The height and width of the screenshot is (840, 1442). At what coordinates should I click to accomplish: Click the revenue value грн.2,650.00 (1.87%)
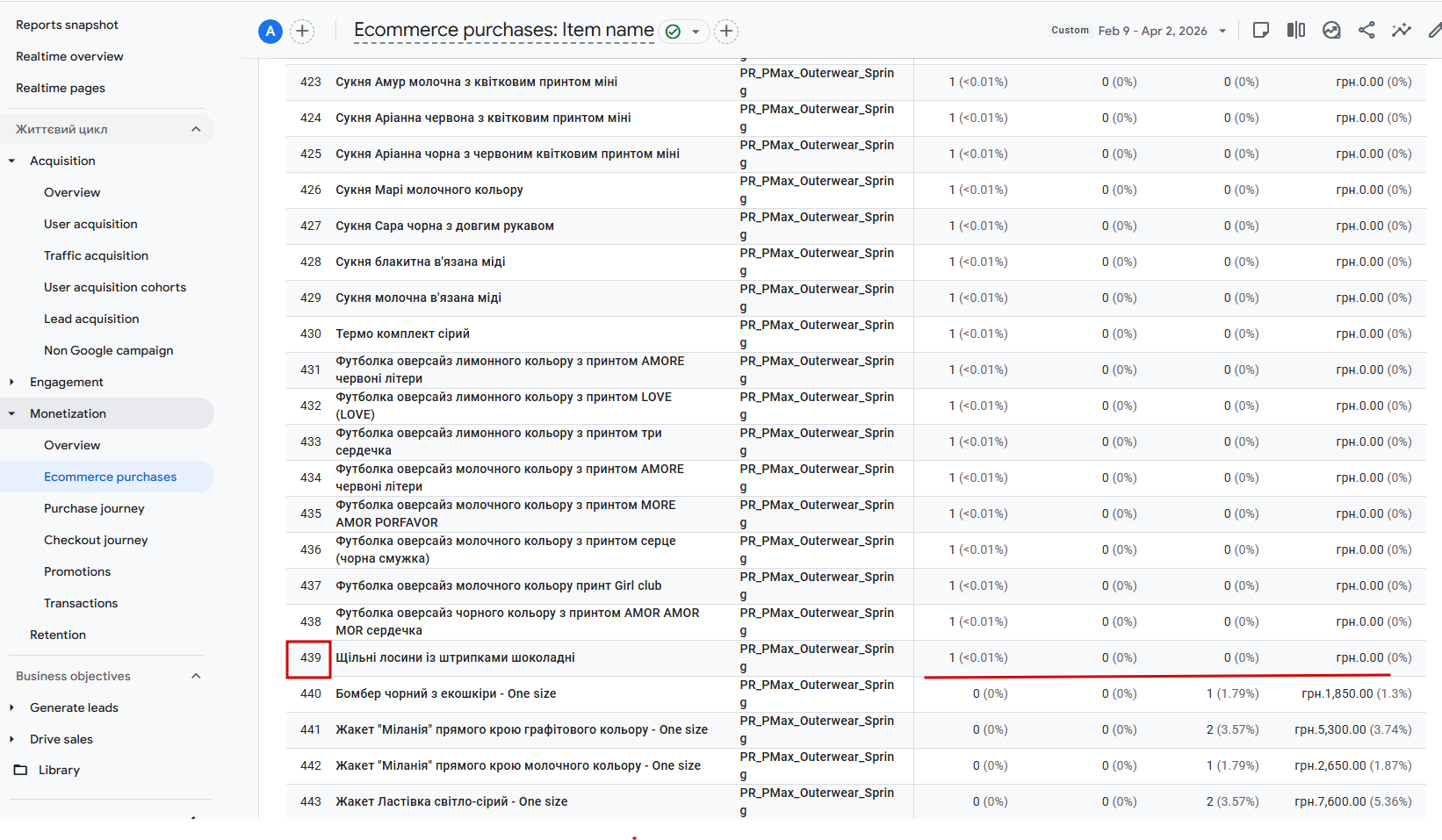[x=1352, y=765]
